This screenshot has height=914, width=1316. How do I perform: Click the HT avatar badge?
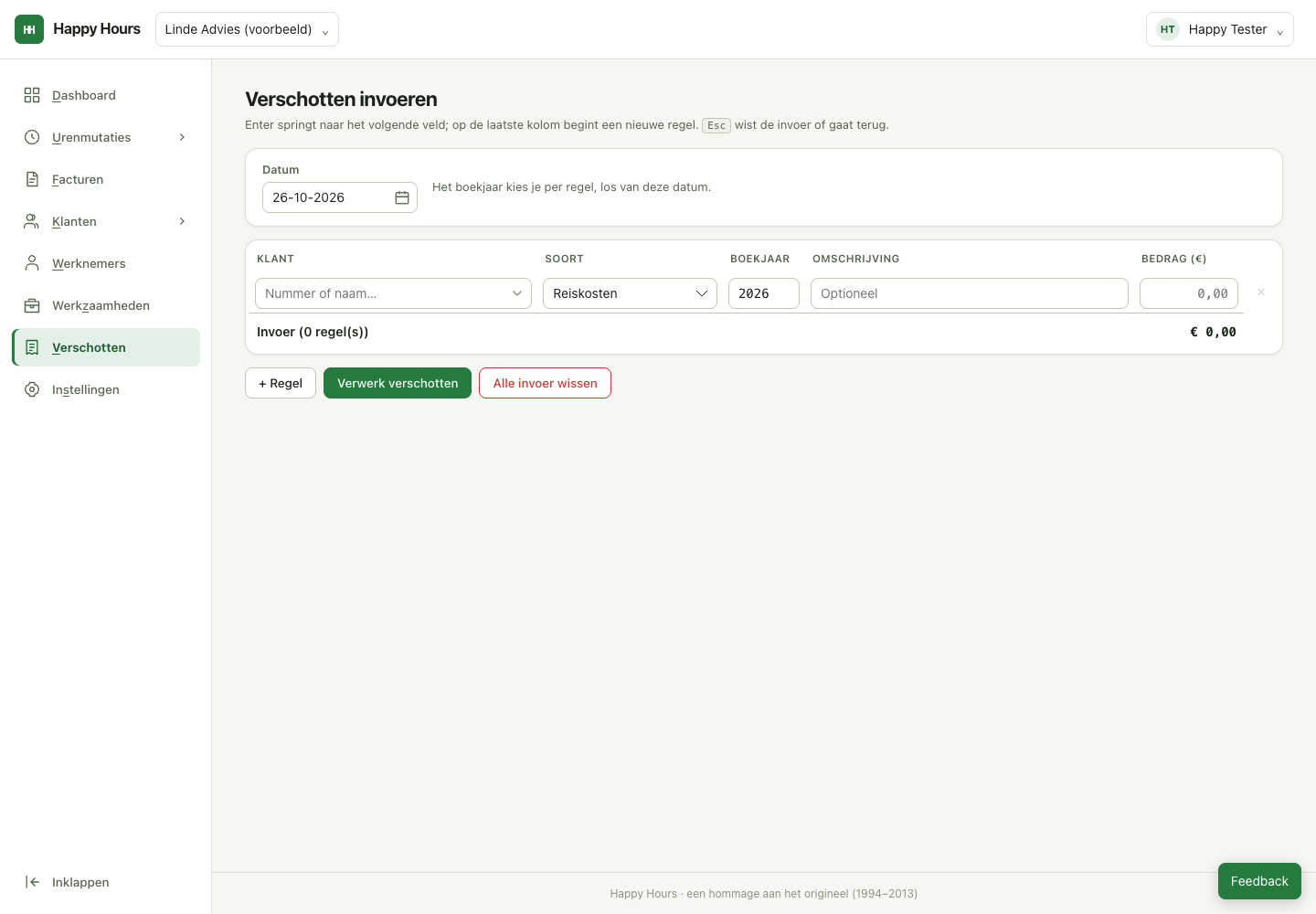point(1168,29)
